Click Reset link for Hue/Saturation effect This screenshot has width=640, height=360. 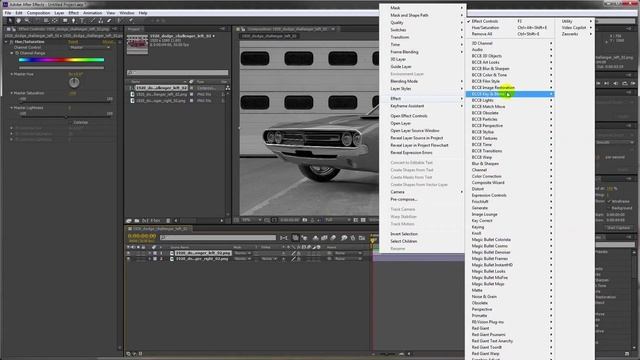pos(73,42)
